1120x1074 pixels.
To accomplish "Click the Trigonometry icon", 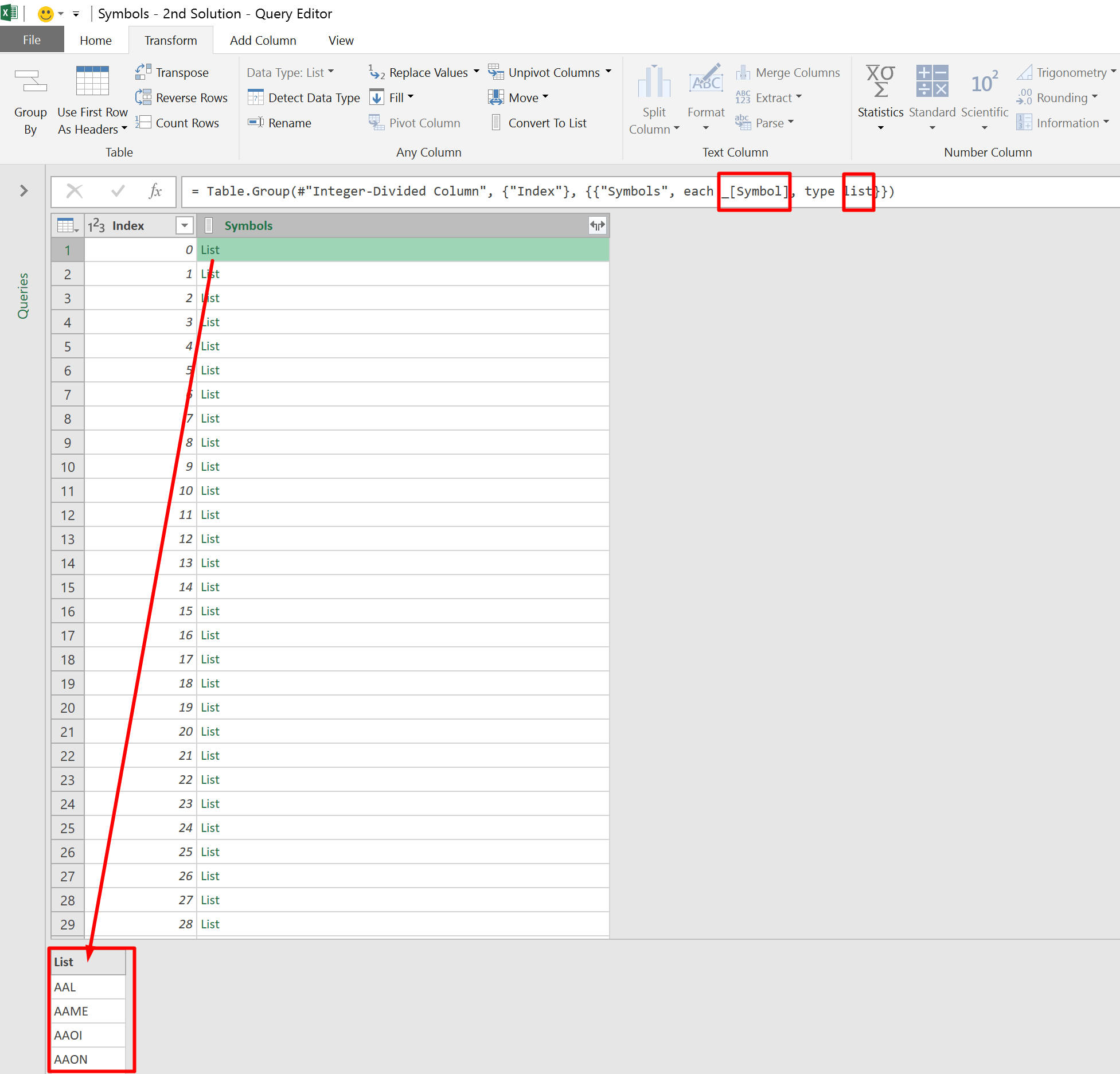I will [1024, 72].
